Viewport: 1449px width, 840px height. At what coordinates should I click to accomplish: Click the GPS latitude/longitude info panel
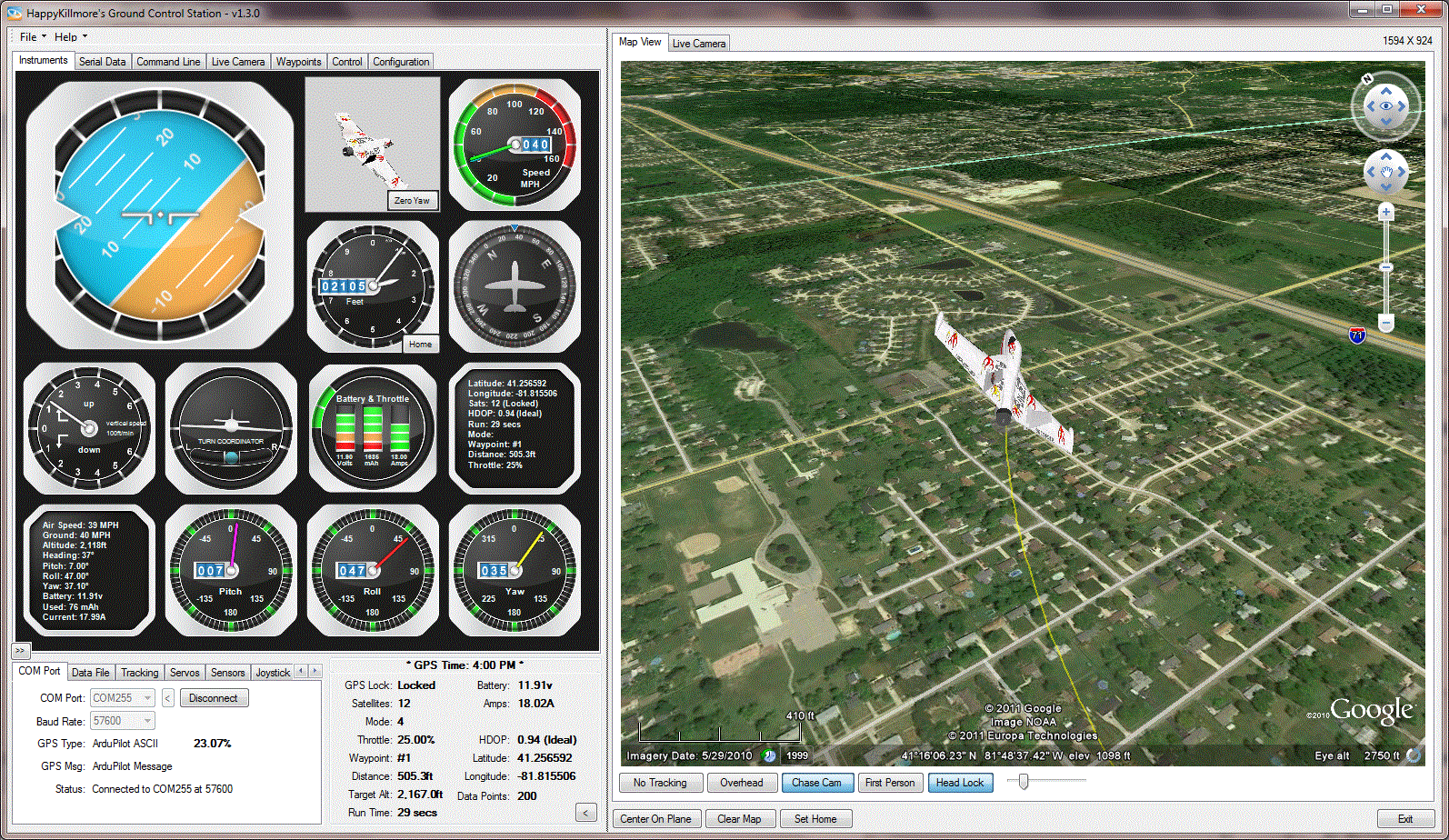[515, 428]
